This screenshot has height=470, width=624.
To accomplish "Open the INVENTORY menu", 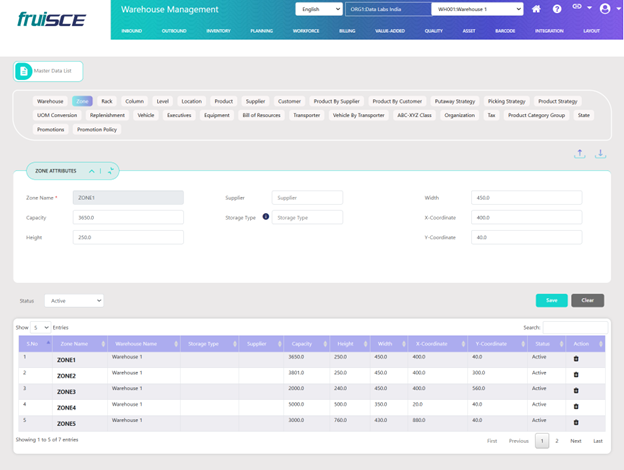I will click(218, 31).
